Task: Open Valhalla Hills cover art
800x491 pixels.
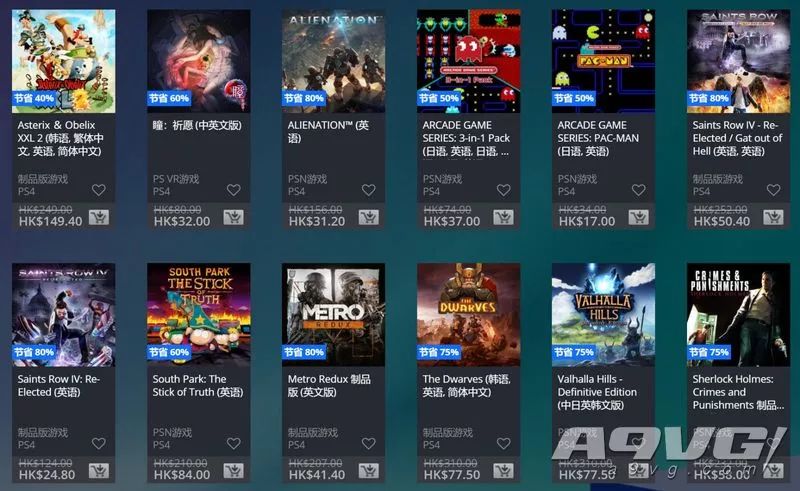Action: [x=604, y=314]
